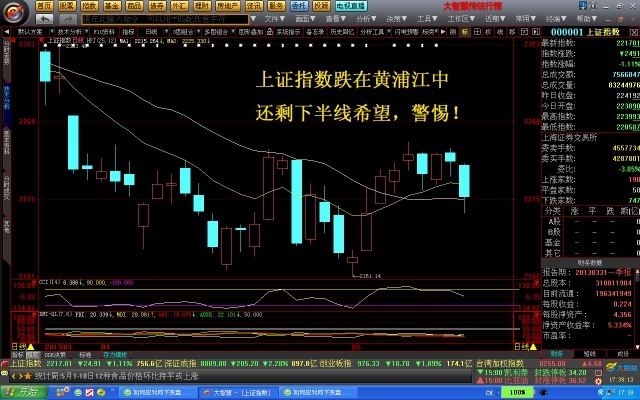Open the 股票 stocks button
This screenshot has height=400, width=640.
point(67,6)
